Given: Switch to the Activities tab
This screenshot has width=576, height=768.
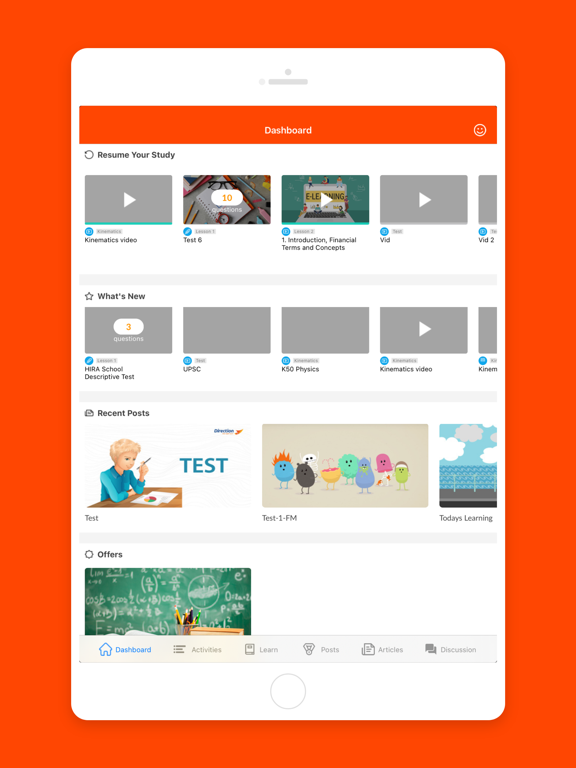Looking at the screenshot, I should 197,649.
